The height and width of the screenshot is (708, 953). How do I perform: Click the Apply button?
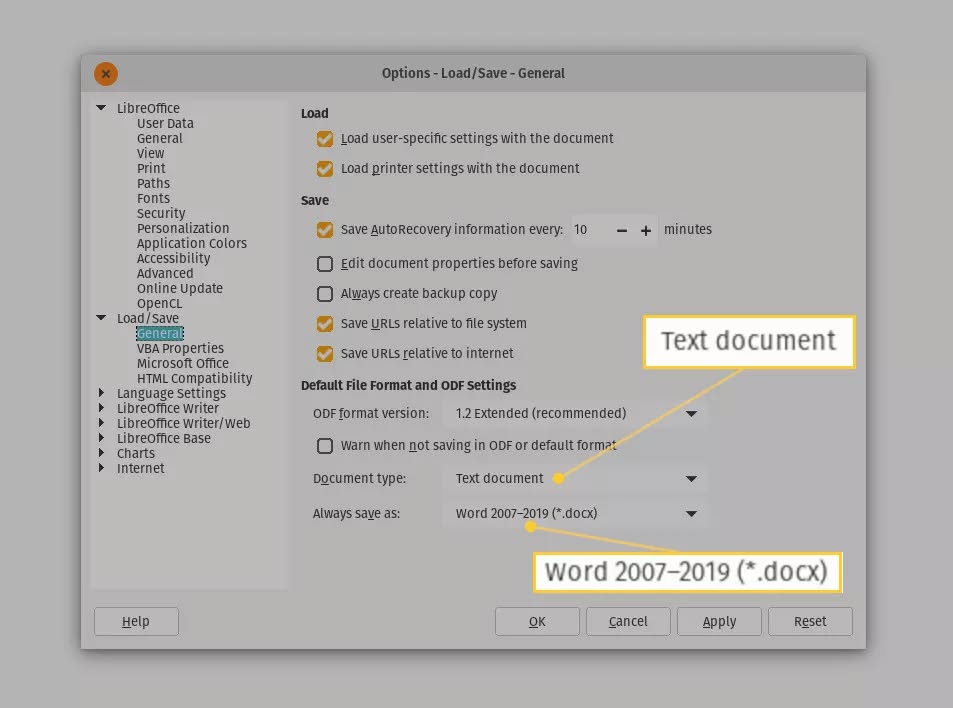(x=719, y=622)
